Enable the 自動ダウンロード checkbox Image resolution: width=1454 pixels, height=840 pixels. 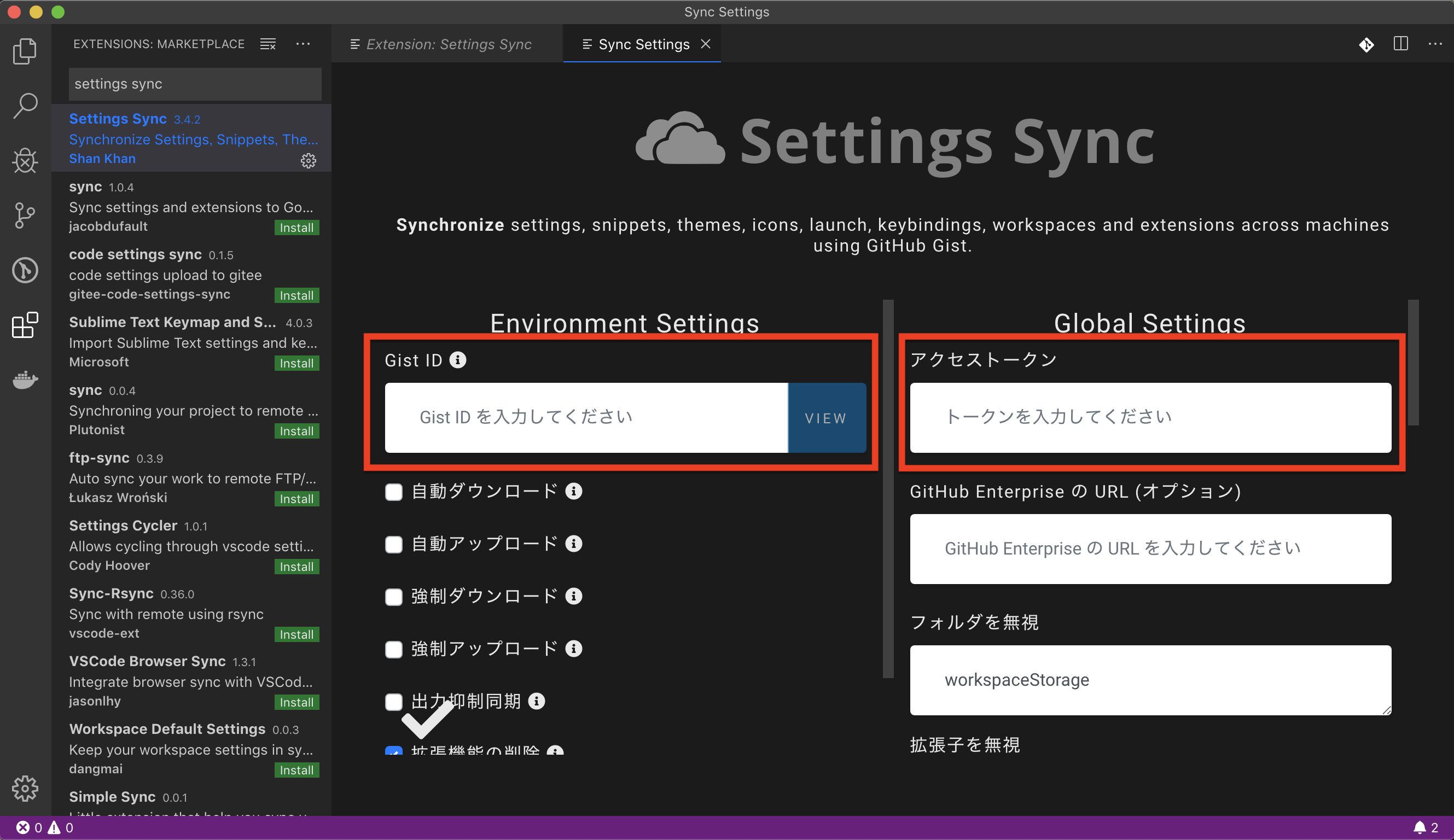[393, 492]
